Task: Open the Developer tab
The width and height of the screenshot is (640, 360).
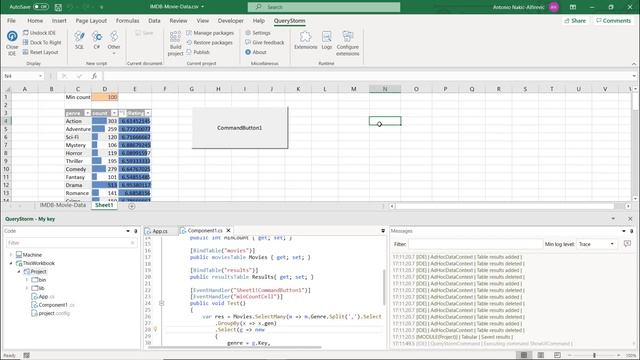Action: click(231, 20)
